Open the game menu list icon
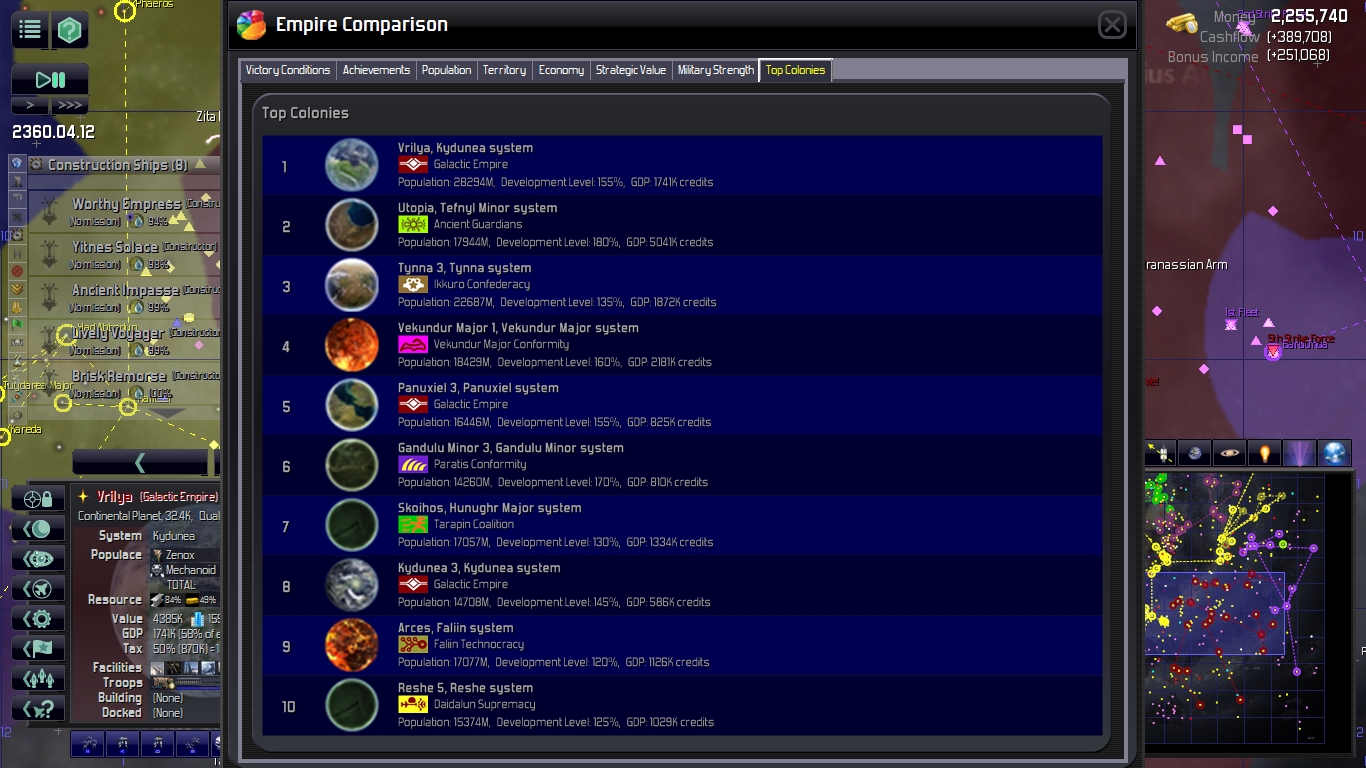 coord(30,30)
